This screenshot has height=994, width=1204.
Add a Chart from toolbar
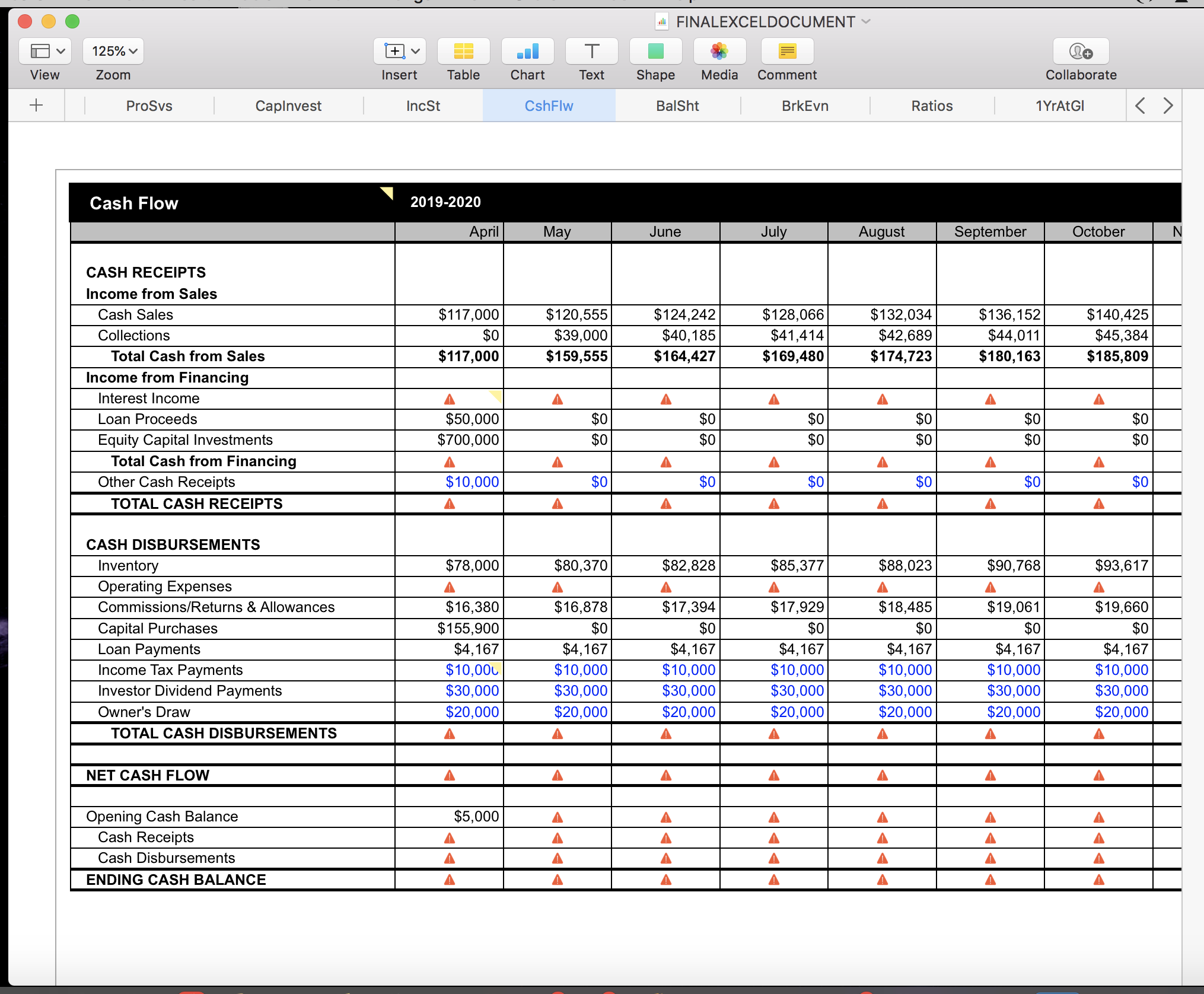pos(527,51)
